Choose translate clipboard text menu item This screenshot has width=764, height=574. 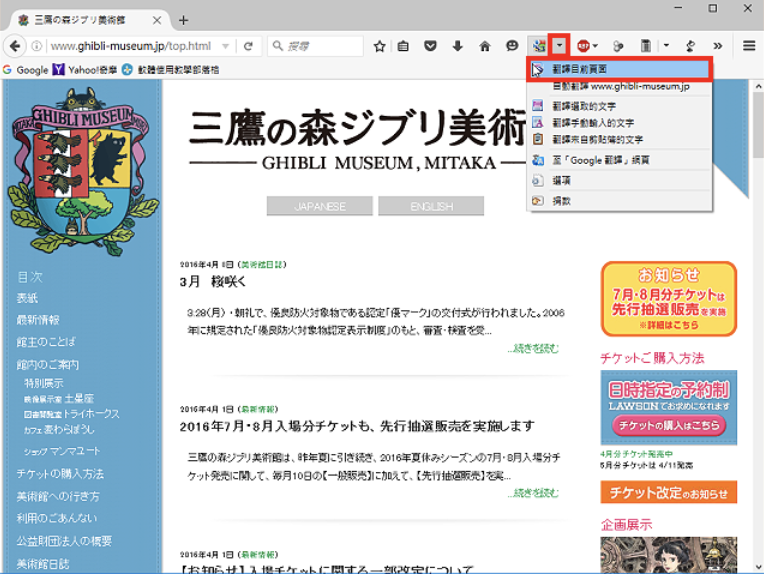620,139
